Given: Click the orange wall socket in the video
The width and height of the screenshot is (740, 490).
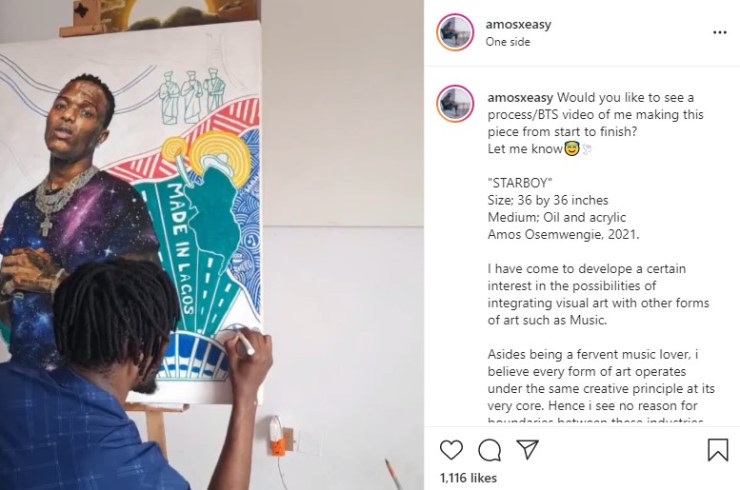Looking at the screenshot, I should (278, 445).
